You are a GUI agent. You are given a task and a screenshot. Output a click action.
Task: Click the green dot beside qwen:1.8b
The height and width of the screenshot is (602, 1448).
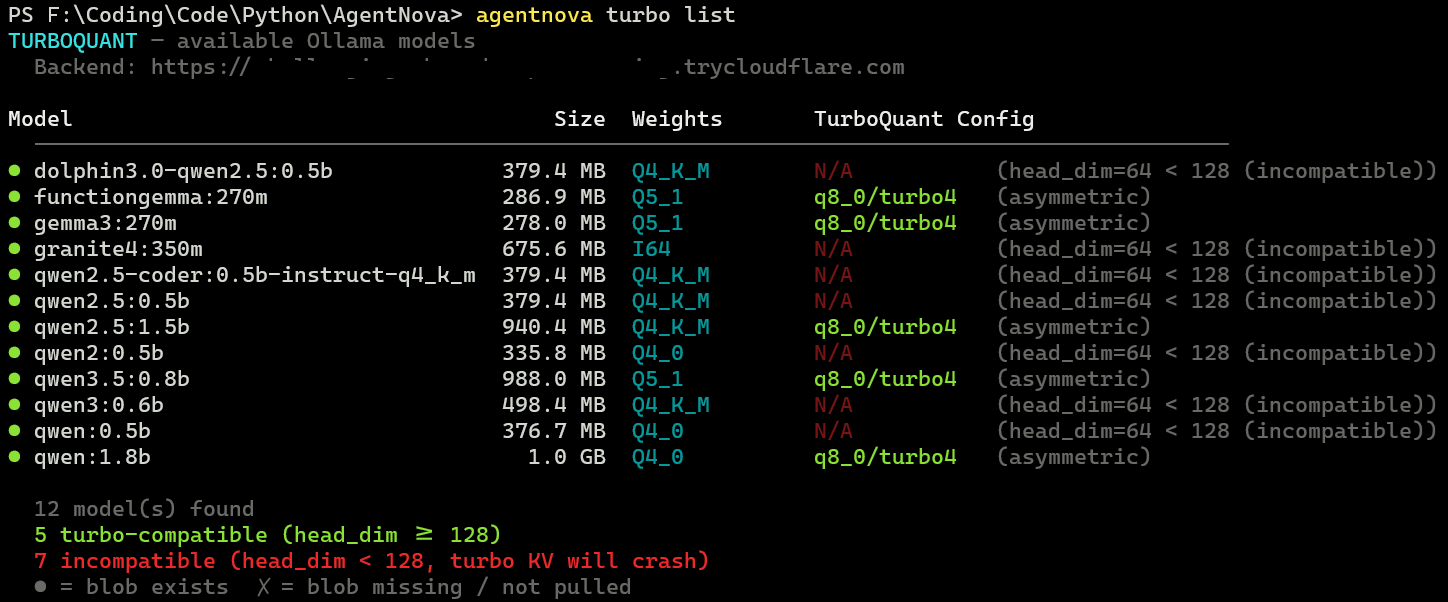click(x=14, y=457)
